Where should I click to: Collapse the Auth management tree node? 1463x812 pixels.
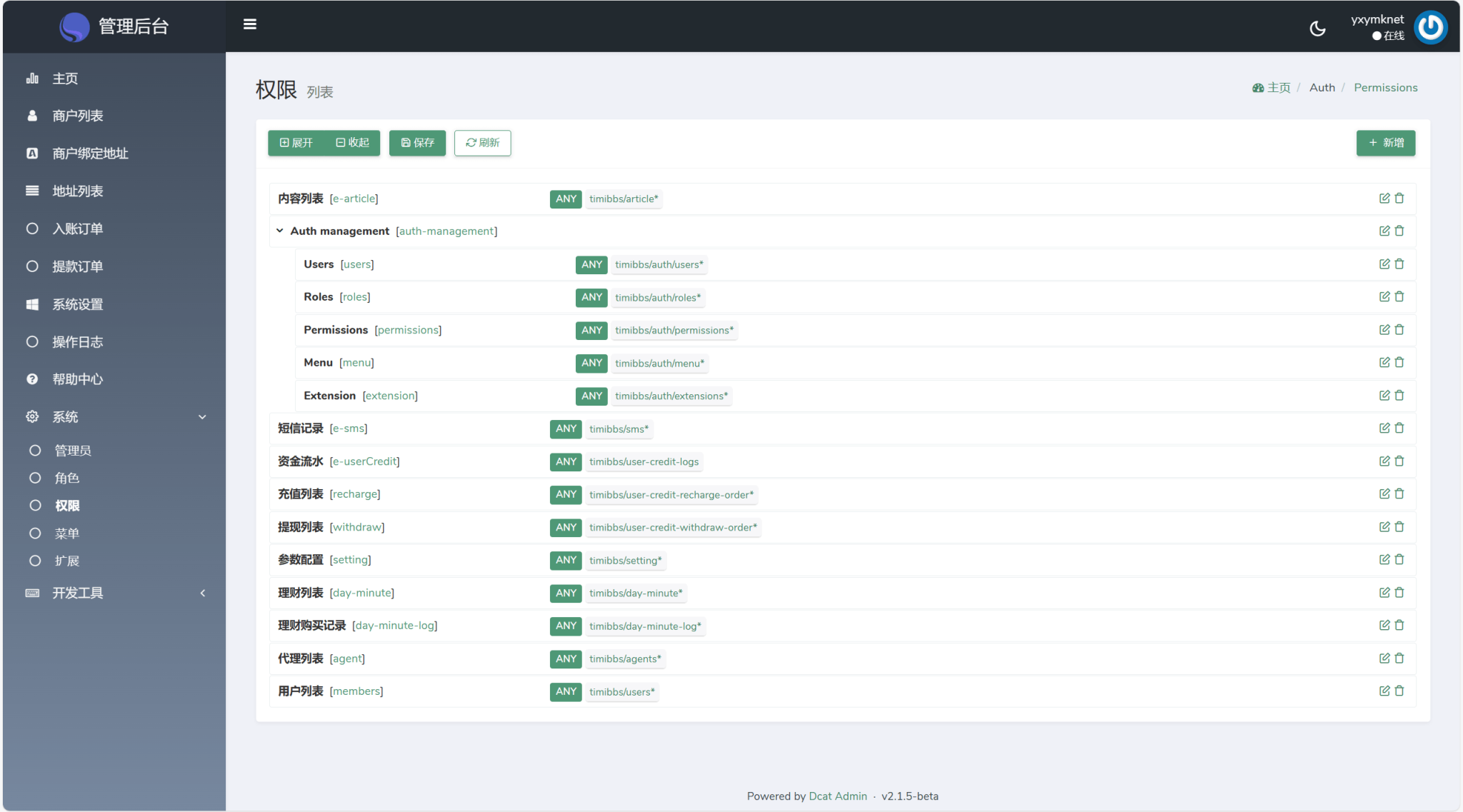click(x=280, y=231)
